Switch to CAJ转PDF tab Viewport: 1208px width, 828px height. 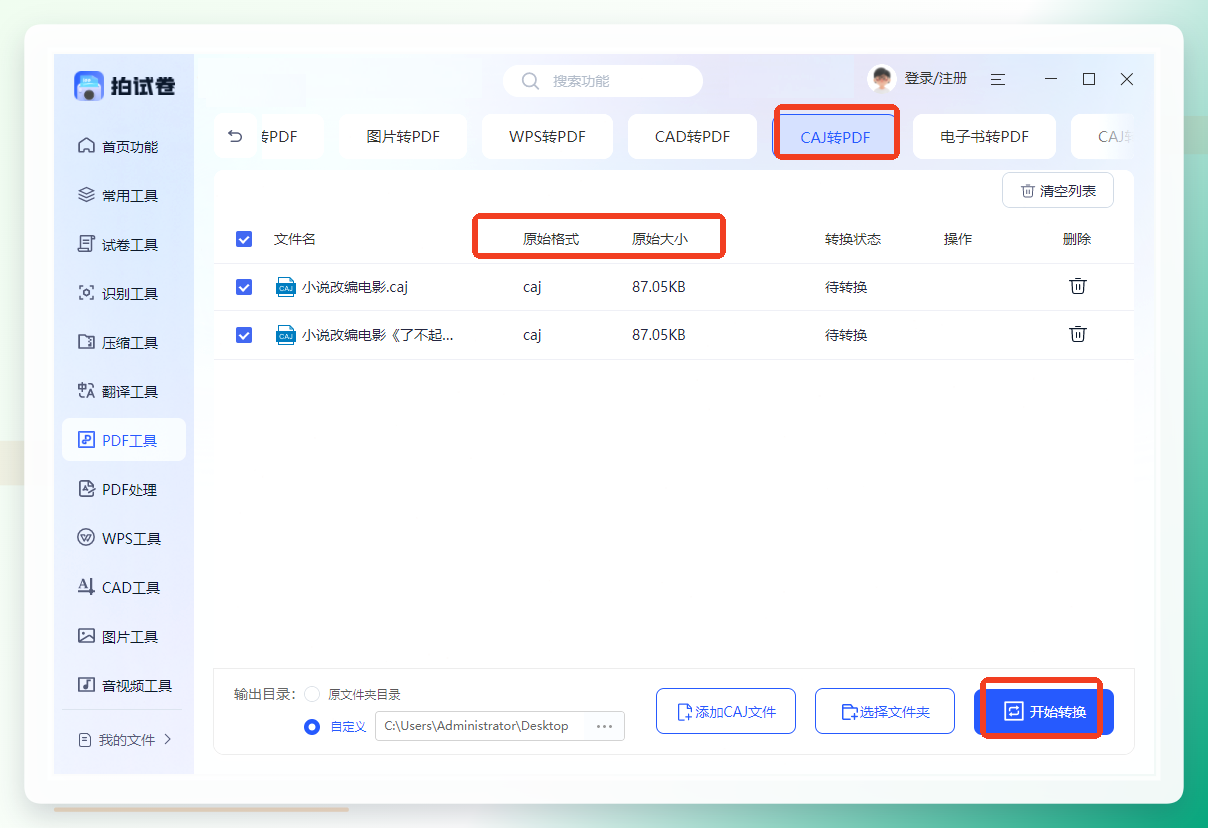835,137
